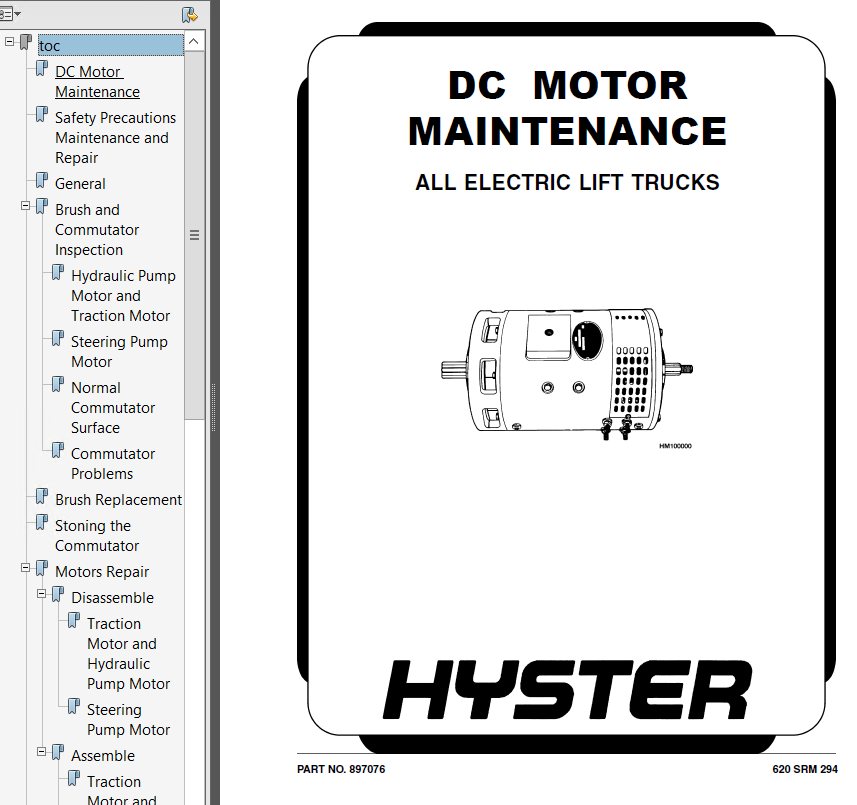Collapse Brush and Commutator Inspection section
Screen dimensions: 857x805
25,206
